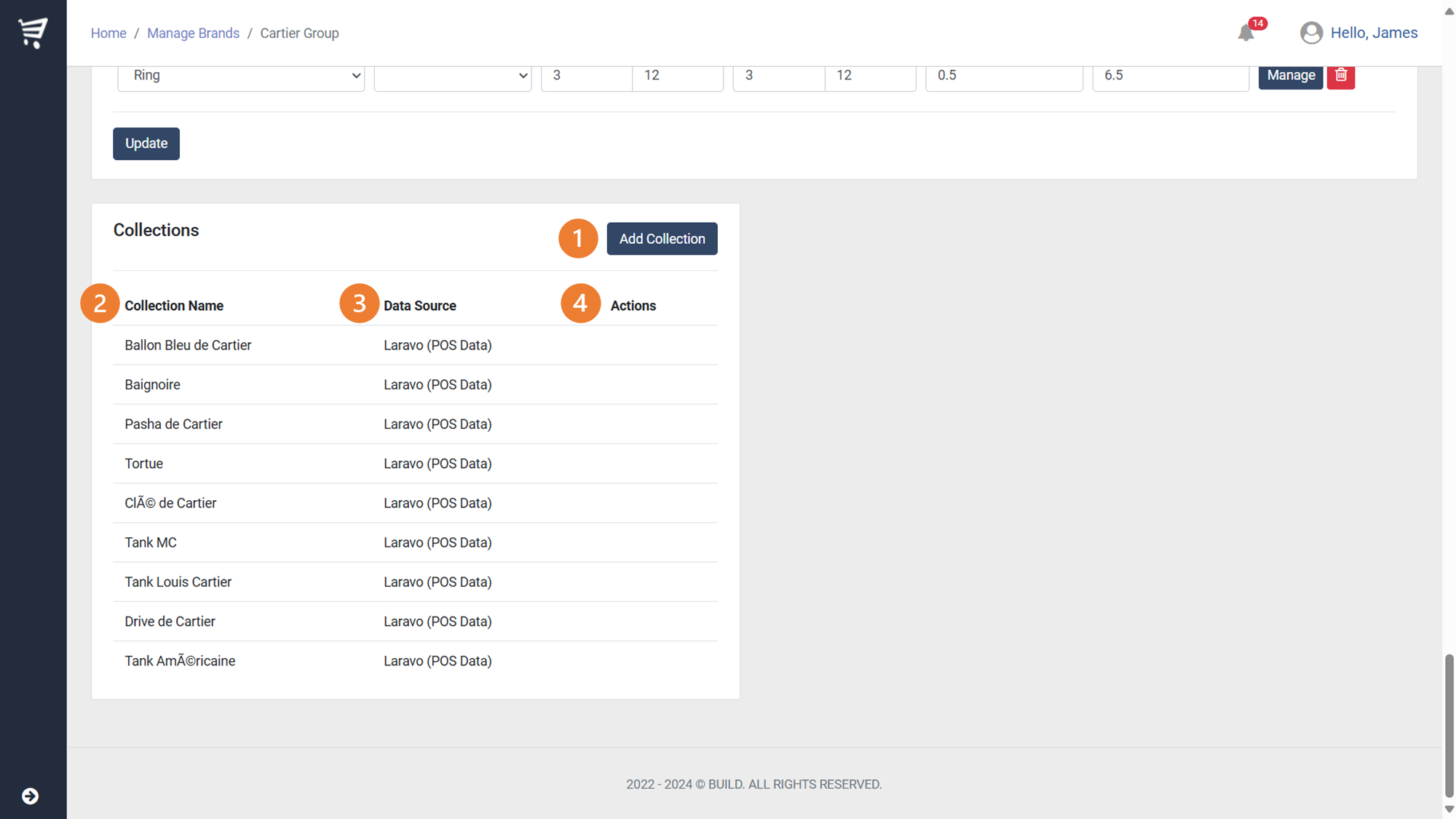Select the ClÃ© de Cartier collection
The image size is (1456, 819).
pyautogui.click(x=170, y=503)
